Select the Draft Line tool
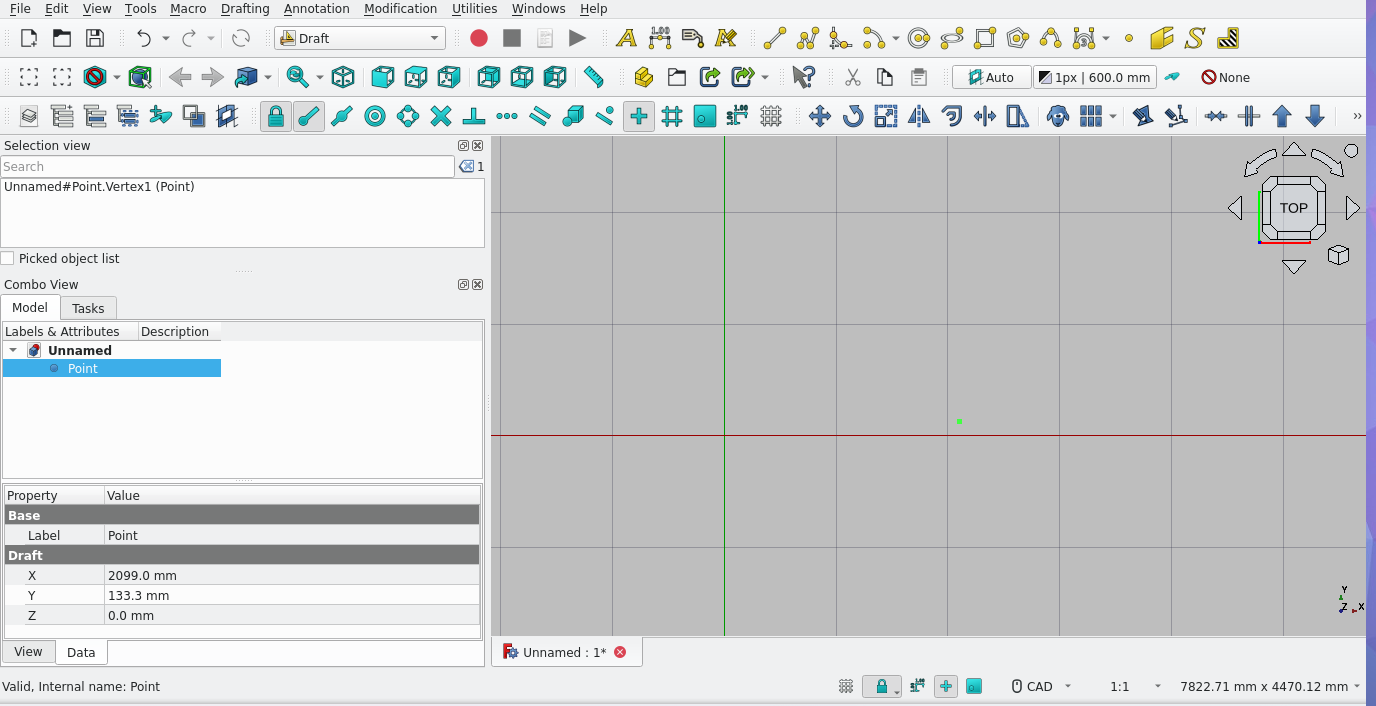The width and height of the screenshot is (1376, 706). [x=775, y=38]
